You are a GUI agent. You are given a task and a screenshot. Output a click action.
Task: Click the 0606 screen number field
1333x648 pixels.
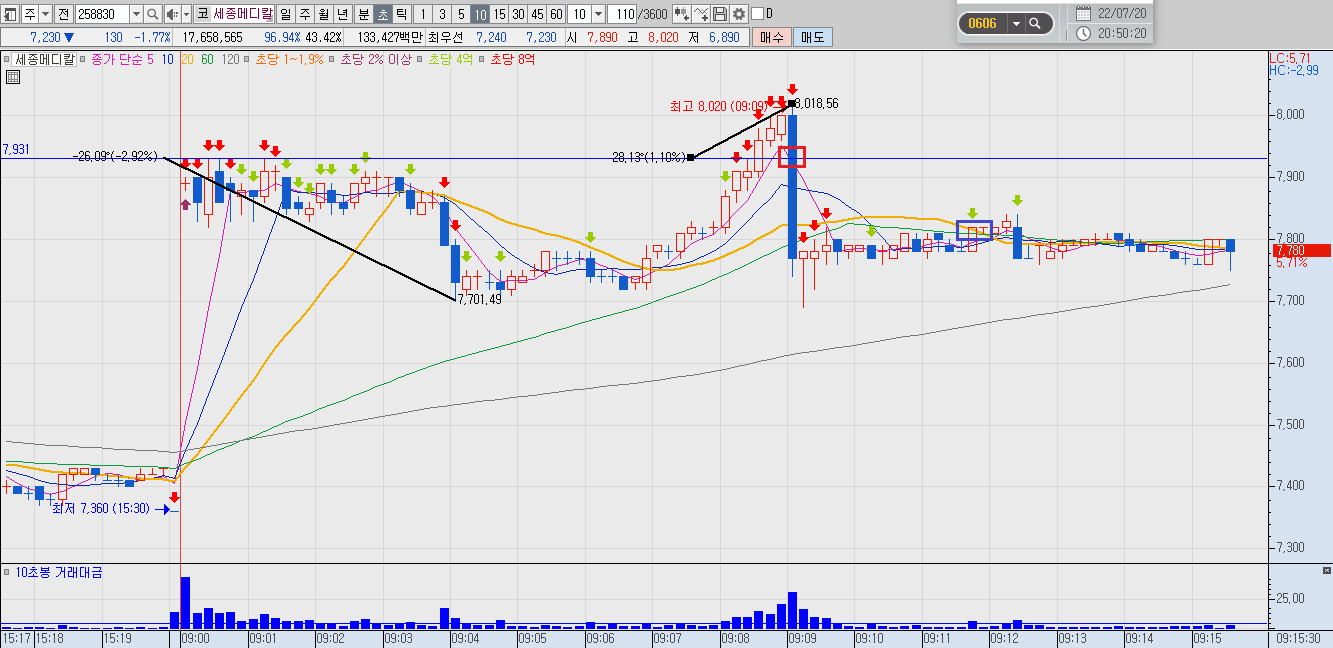click(983, 23)
